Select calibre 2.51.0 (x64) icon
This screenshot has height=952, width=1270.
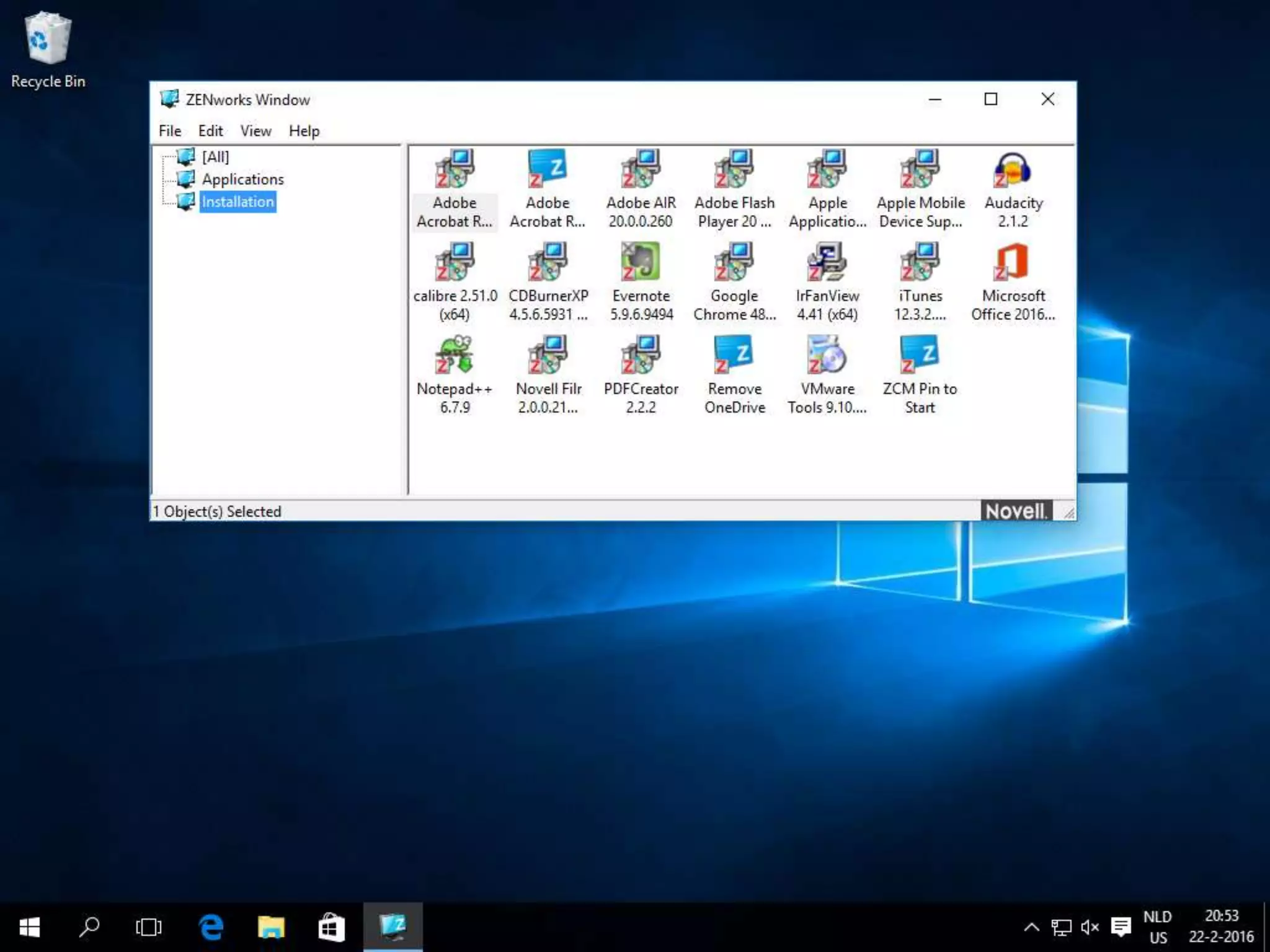point(455,262)
